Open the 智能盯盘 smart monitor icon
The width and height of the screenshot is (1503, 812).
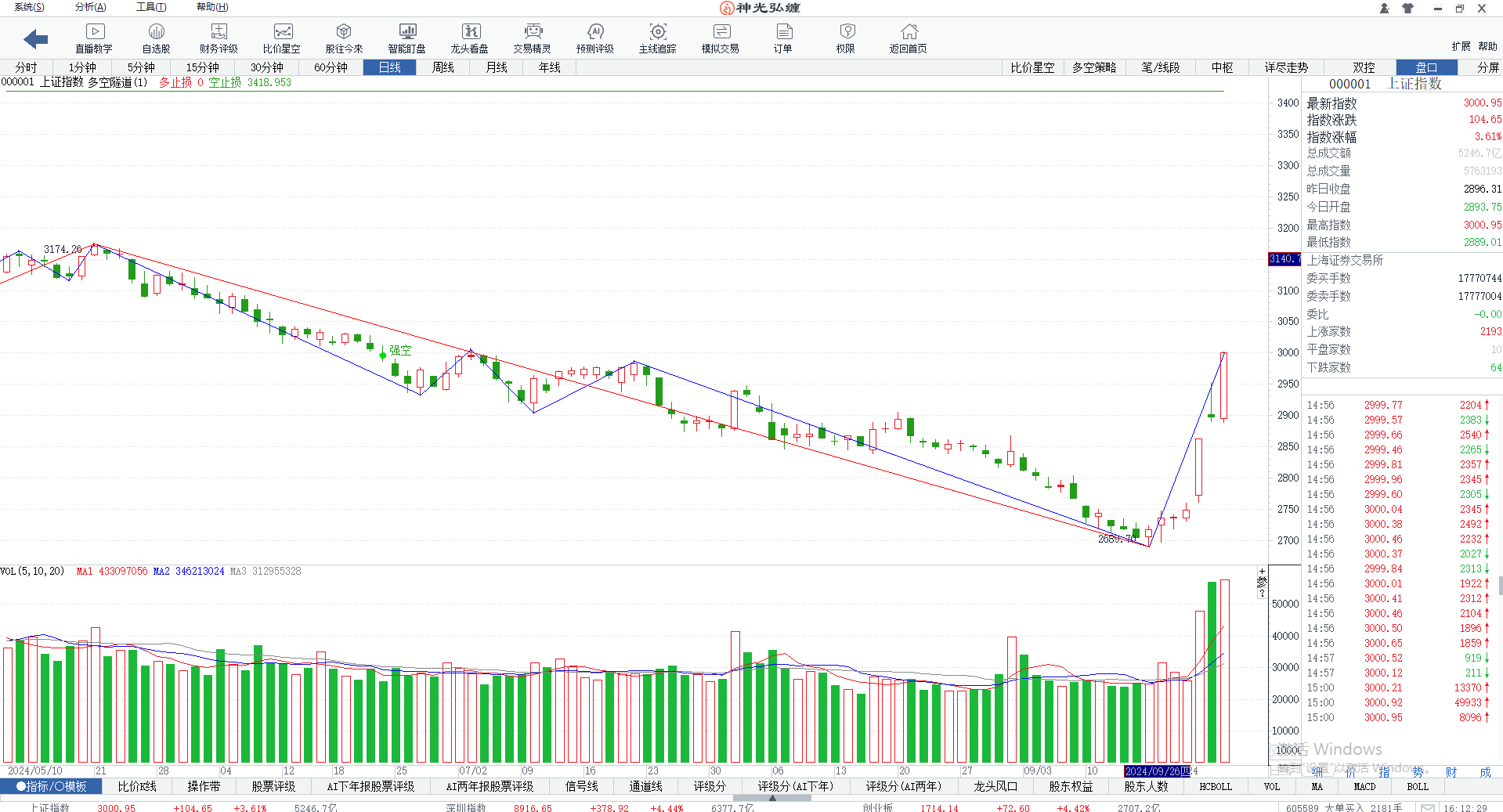(x=407, y=38)
